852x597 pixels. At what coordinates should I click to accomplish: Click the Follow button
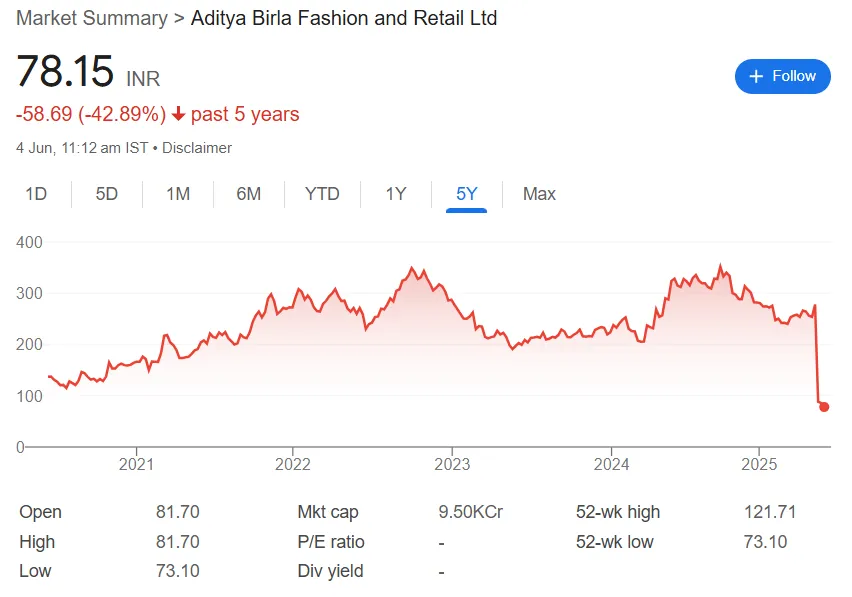pyautogui.click(x=783, y=76)
